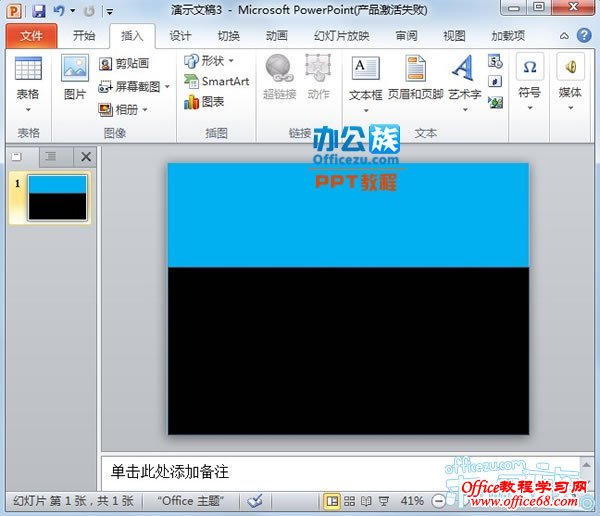Click the zoom out minus button
Image resolution: width=600 pixels, height=516 pixels.
[439, 500]
